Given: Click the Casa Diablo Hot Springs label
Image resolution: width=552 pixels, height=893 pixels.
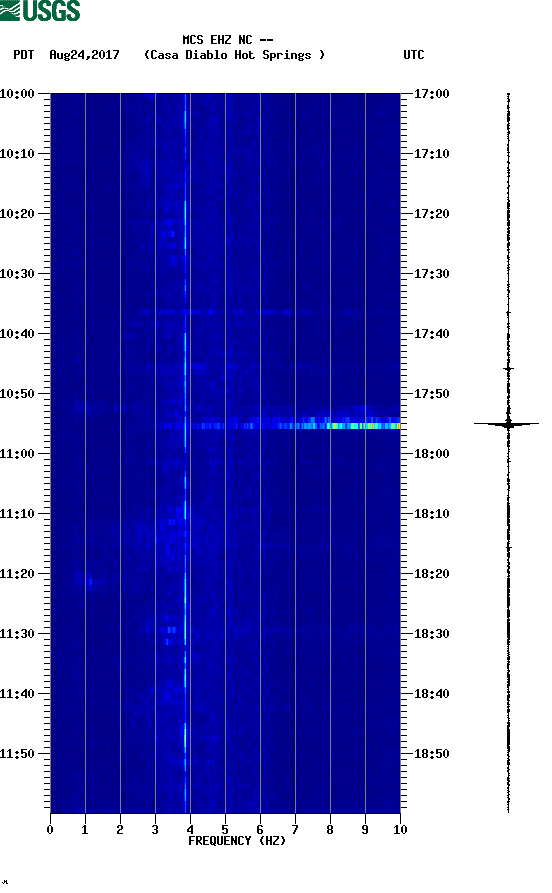Looking at the screenshot, I should (x=234, y=55).
